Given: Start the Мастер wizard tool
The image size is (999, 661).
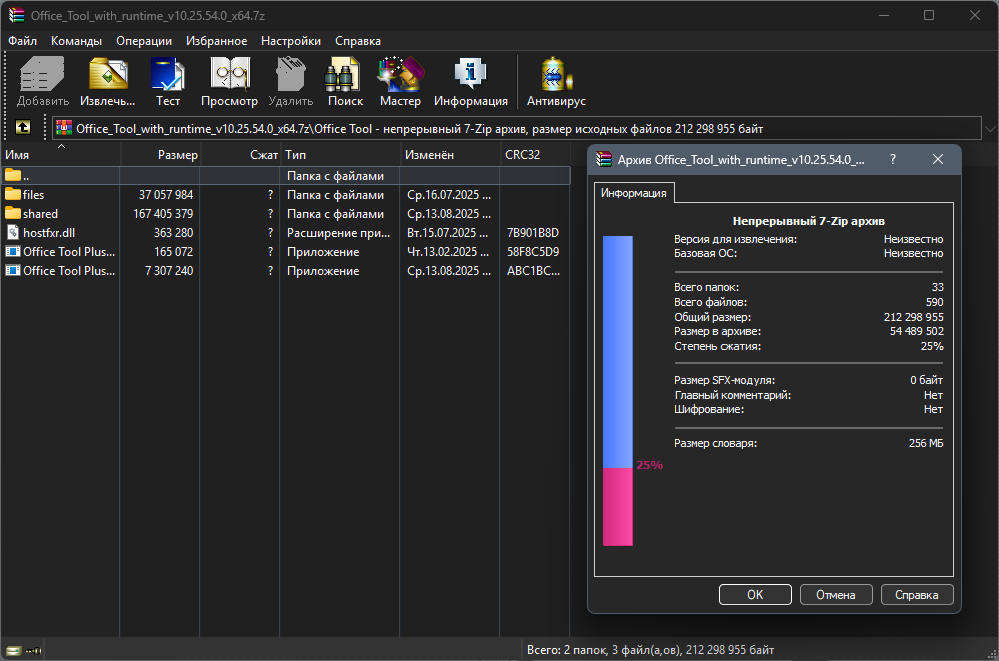Looking at the screenshot, I should 400,74.
